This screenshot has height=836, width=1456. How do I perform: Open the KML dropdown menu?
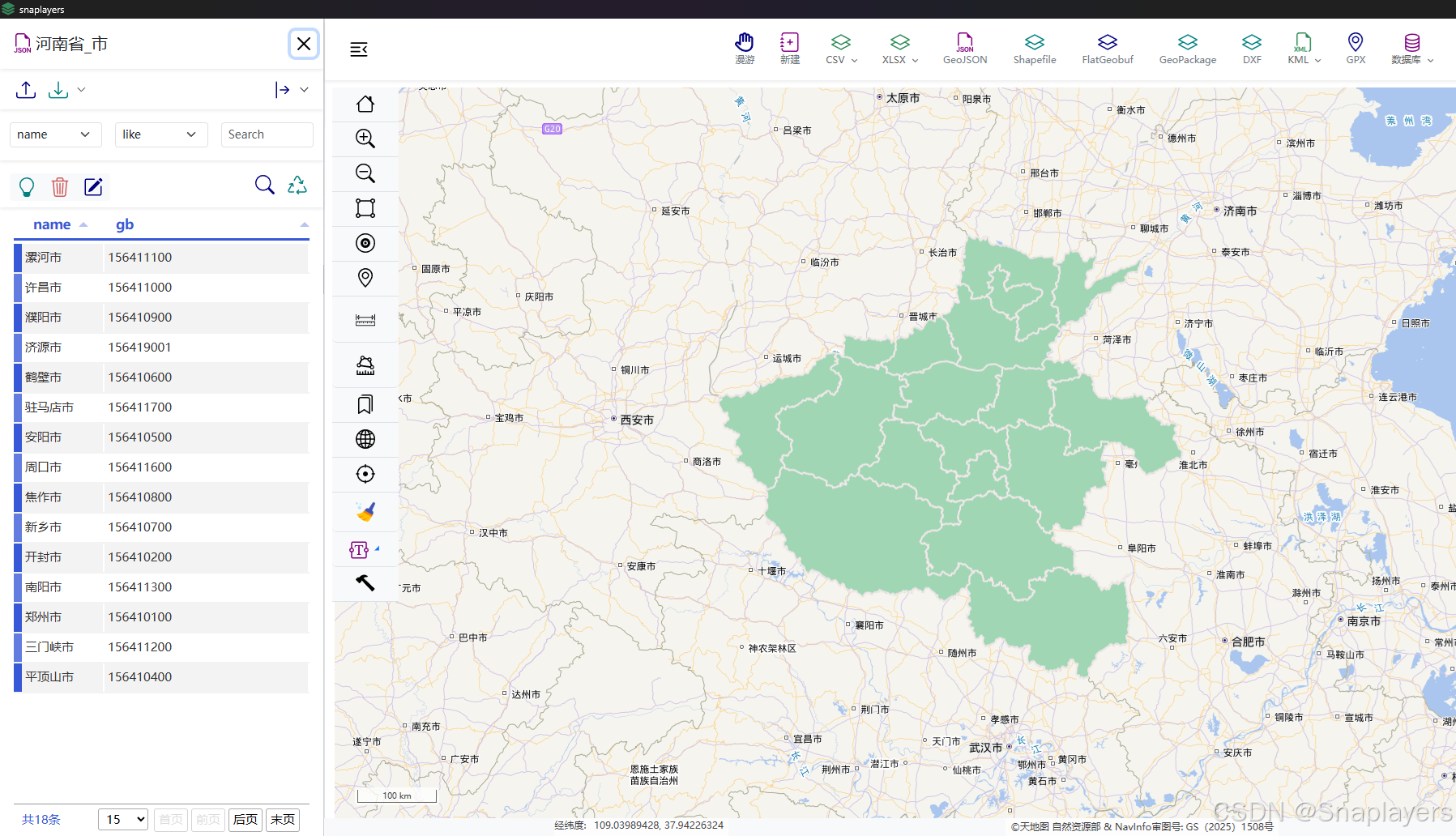[x=1304, y=49]
